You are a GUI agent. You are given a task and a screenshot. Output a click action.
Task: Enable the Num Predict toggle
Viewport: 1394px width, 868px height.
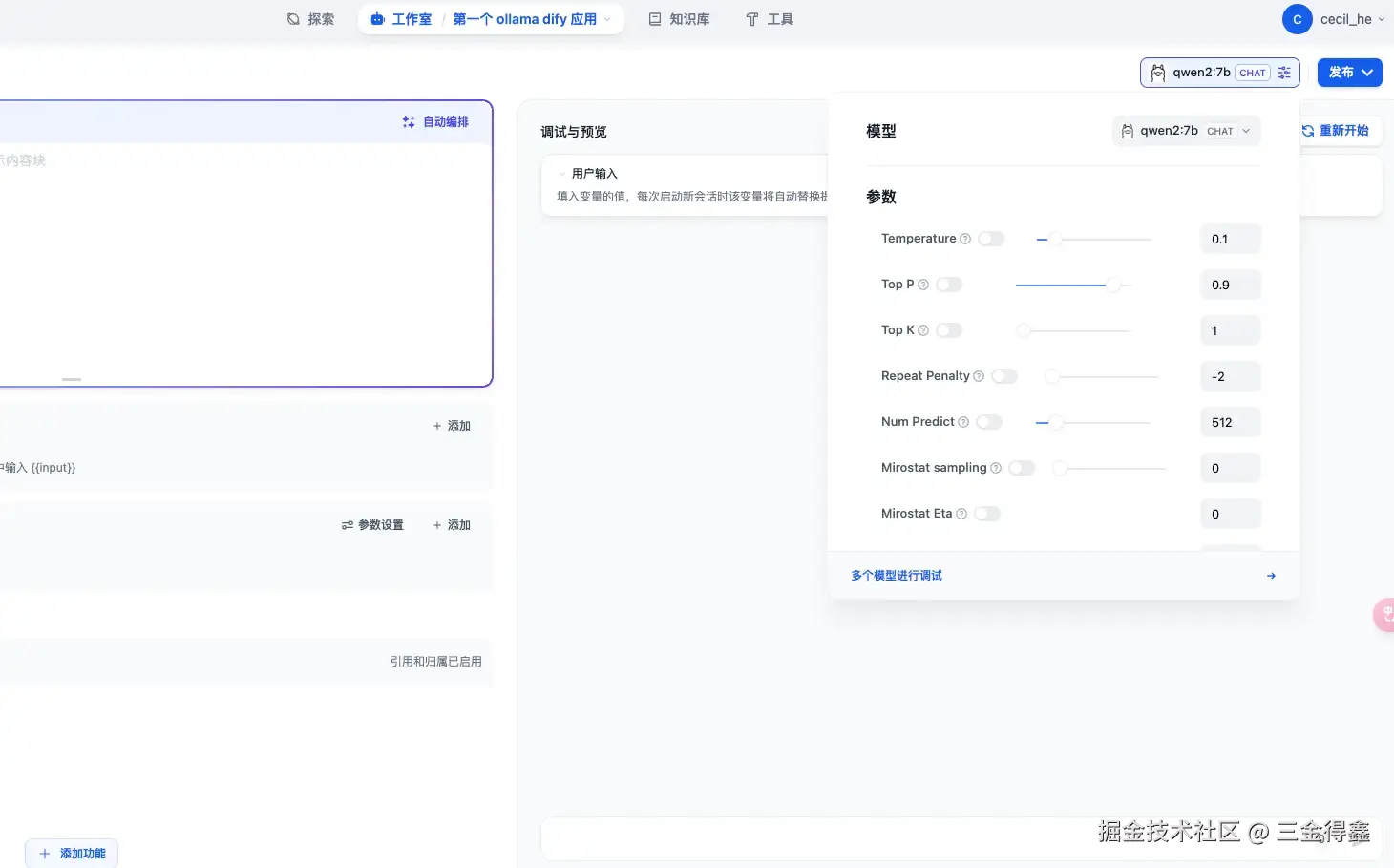[989, 422]
